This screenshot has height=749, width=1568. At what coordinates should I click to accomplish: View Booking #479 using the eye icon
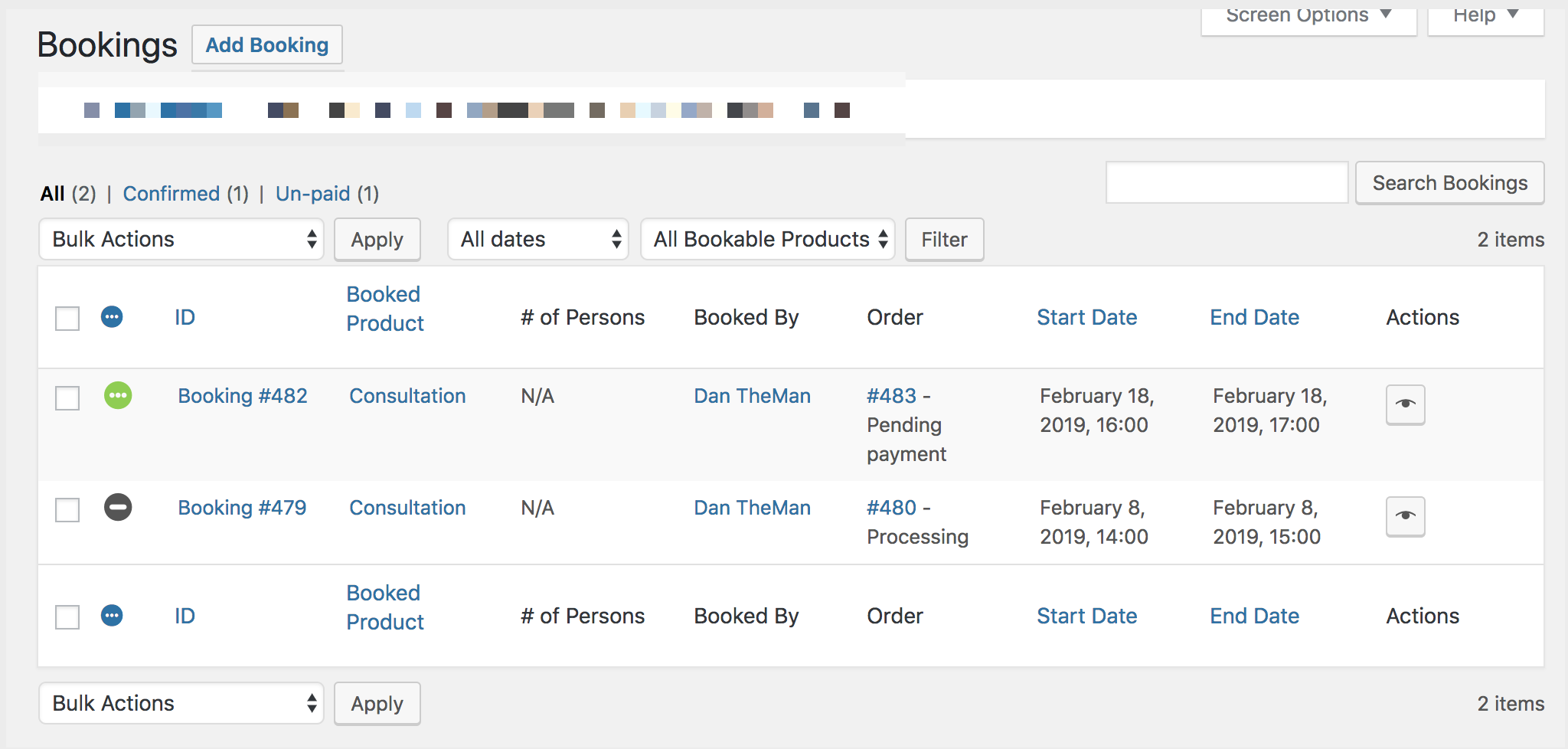[x=1405, y=516]
